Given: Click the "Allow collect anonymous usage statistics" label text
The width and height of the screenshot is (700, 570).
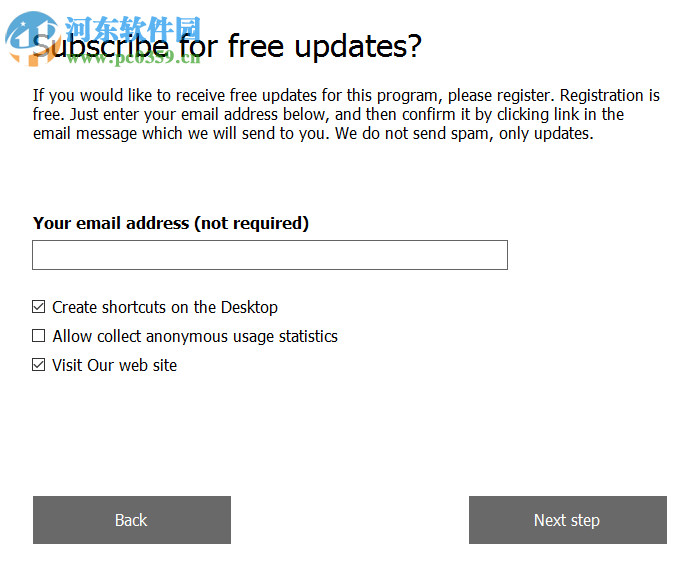Looking at the screenshot, I should coord(195,336).
